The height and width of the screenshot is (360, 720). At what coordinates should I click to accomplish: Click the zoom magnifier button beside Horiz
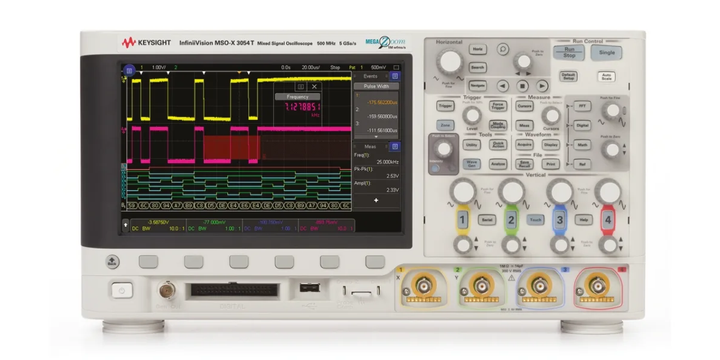(503, 49)
